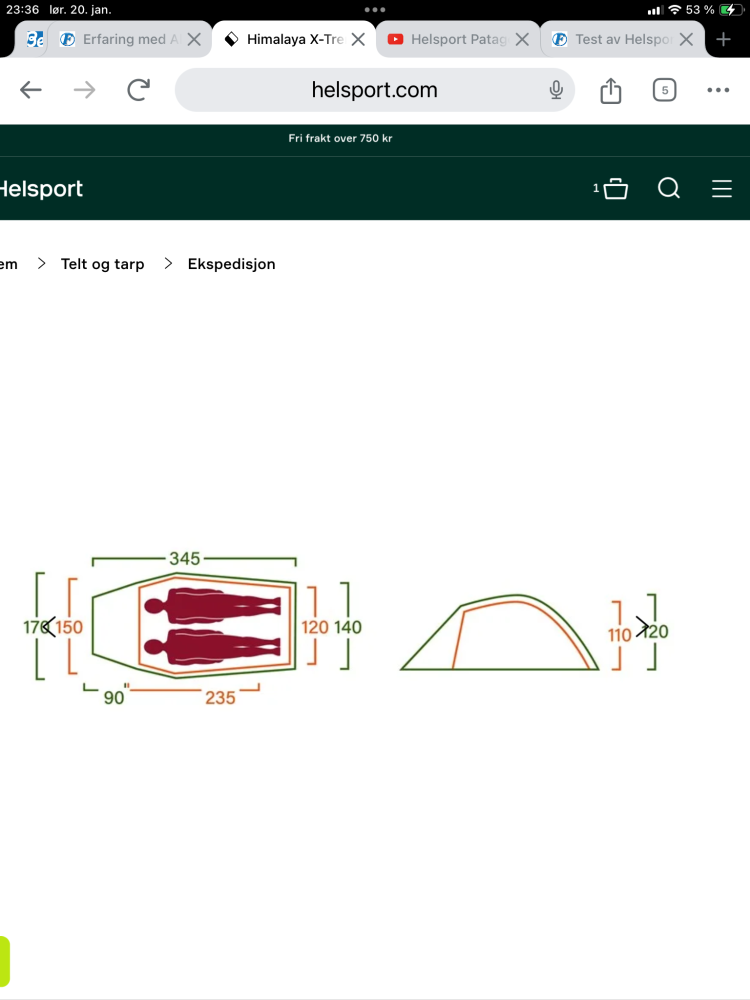
Task: Add a new browser tab
Action: pos(724,40)
